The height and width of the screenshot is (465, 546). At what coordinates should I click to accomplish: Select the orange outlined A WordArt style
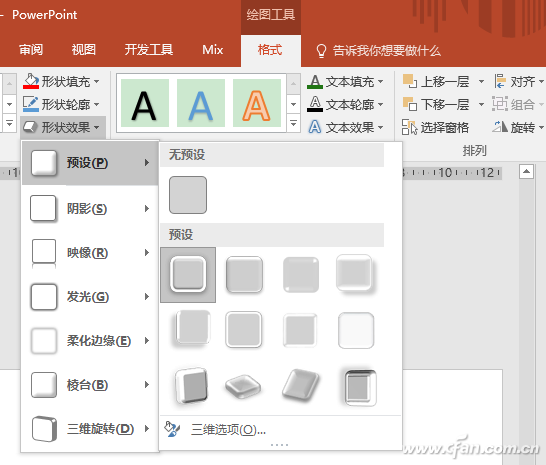click(257, 103)
